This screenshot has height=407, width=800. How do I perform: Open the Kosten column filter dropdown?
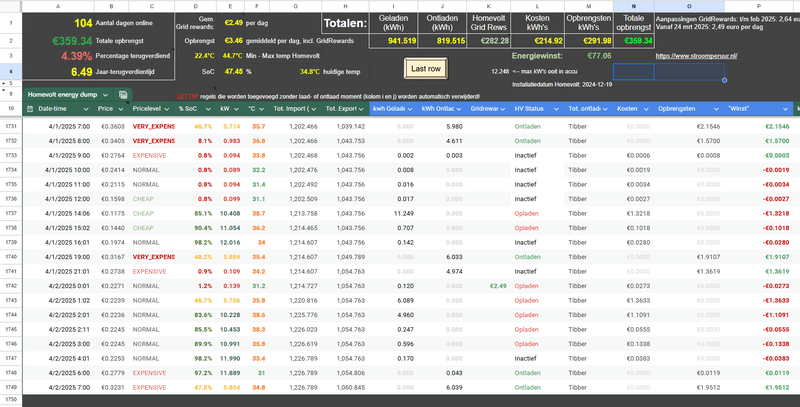pyautogui.click(x=646, y=109)
